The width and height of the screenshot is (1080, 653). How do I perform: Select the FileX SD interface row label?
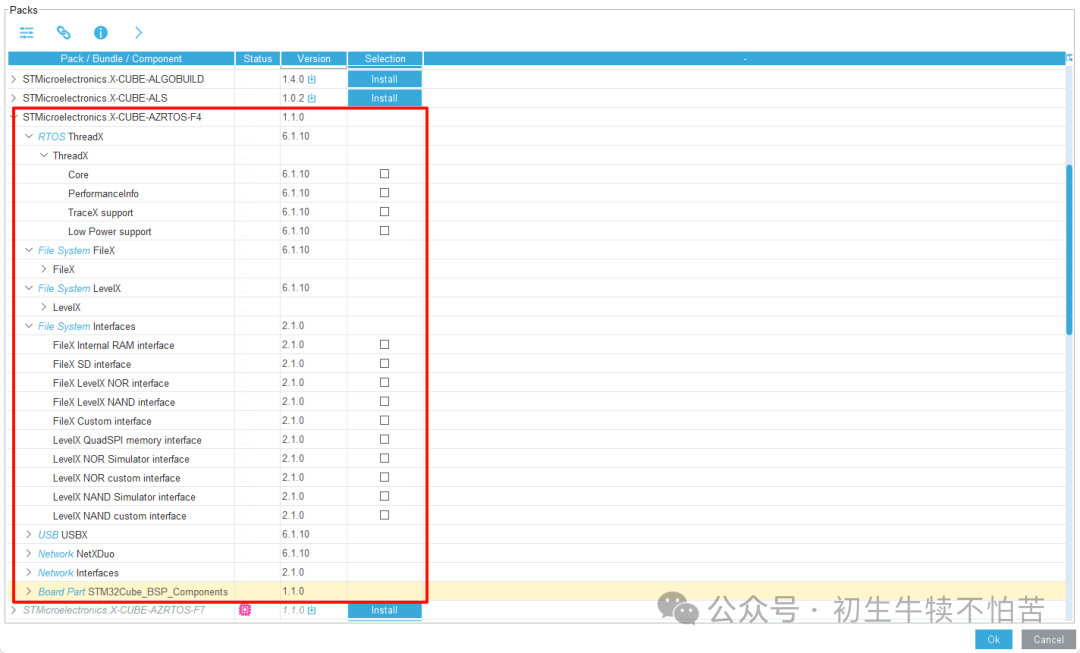[x=92, y=364]
